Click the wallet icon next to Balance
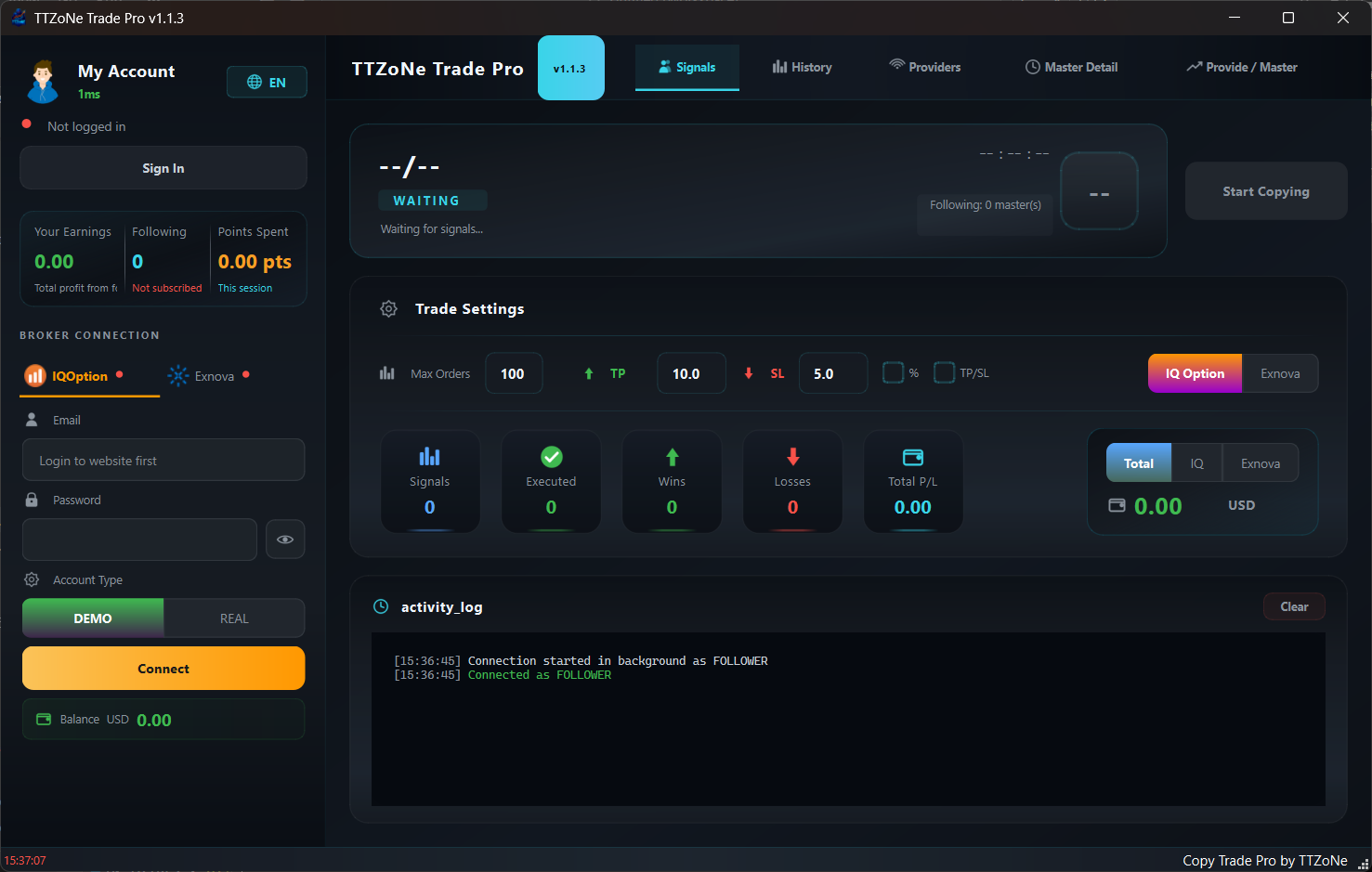Viewport: 1372px width, 872px height. (x=44, y=719)
